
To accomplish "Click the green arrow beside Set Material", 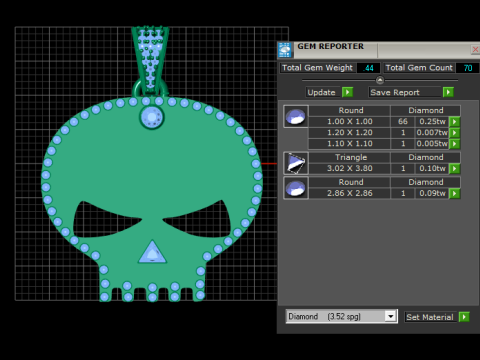I will [464, 317].
